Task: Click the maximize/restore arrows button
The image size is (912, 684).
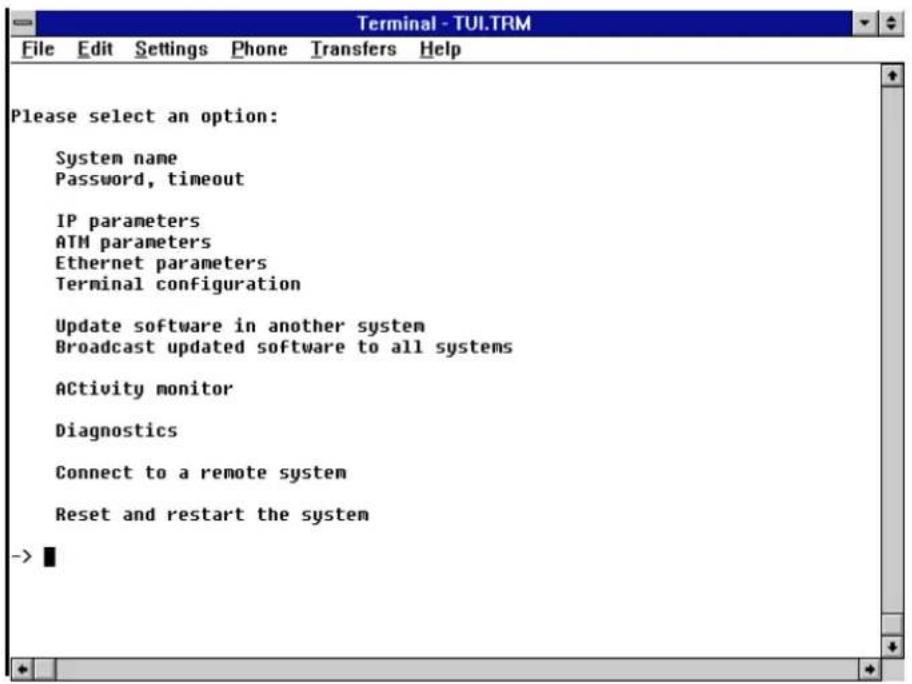Action: (x=891, y=23)
